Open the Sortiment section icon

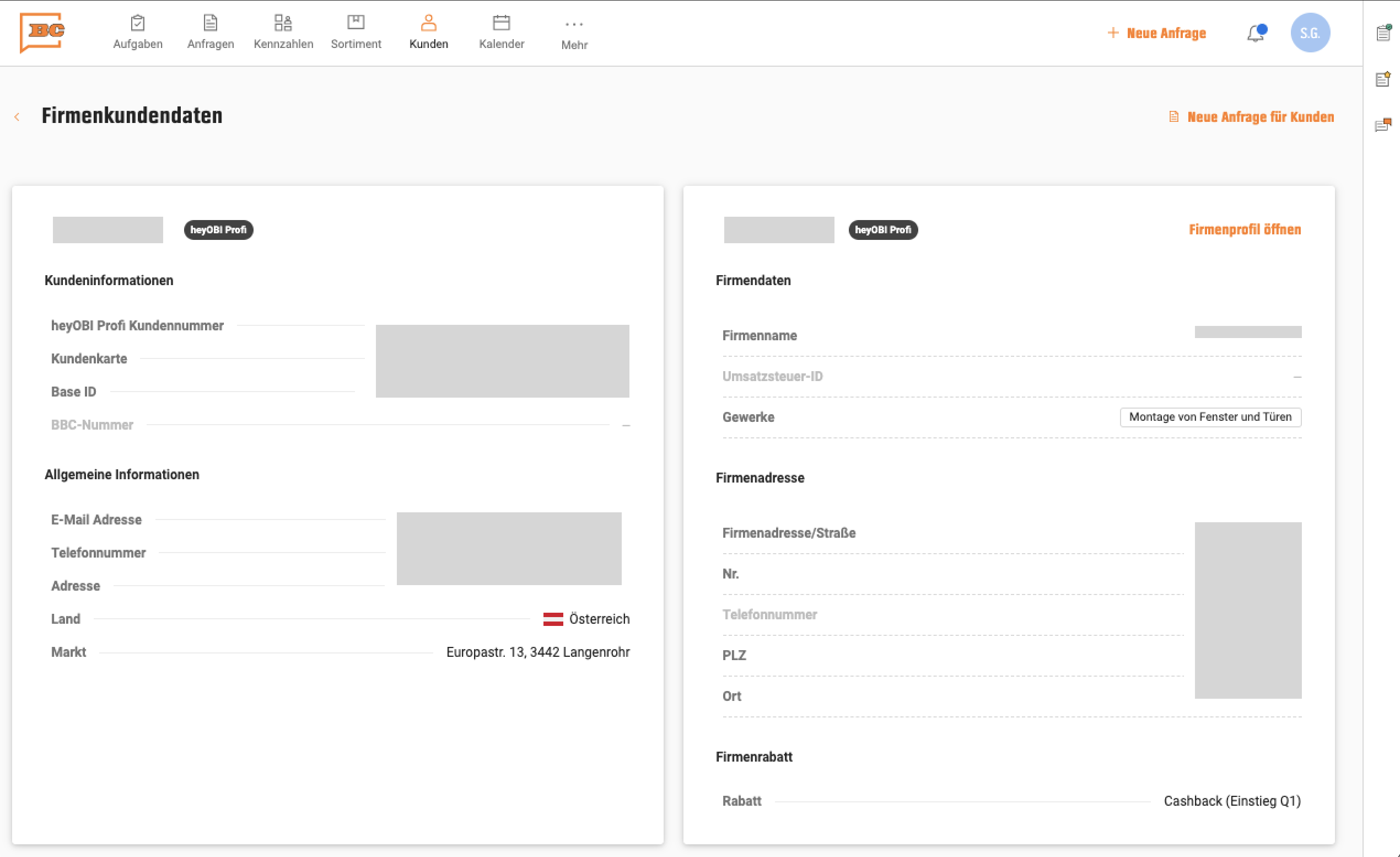tap(356, 23)
